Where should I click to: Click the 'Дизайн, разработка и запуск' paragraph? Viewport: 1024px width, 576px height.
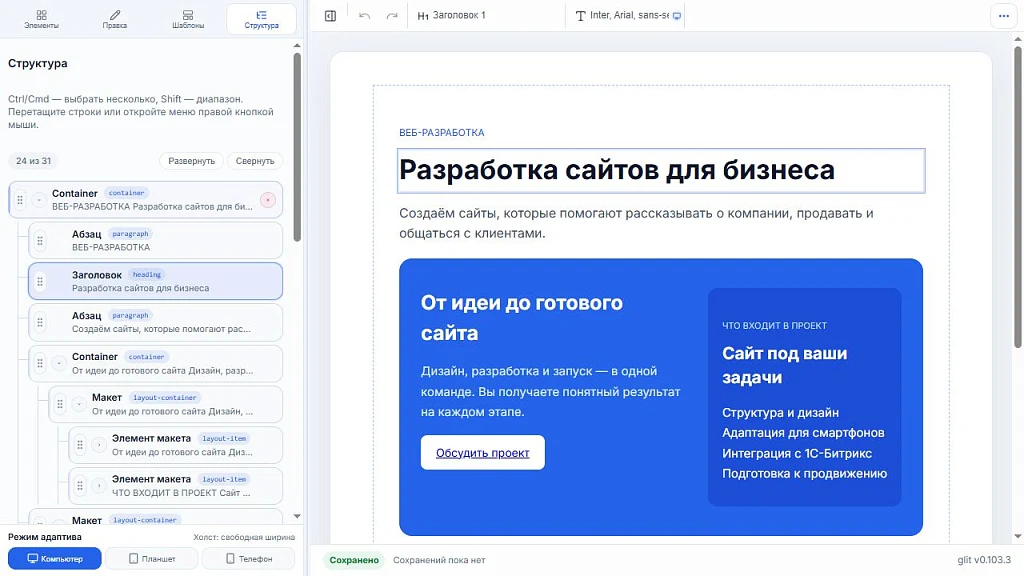[x=551, y=391]
